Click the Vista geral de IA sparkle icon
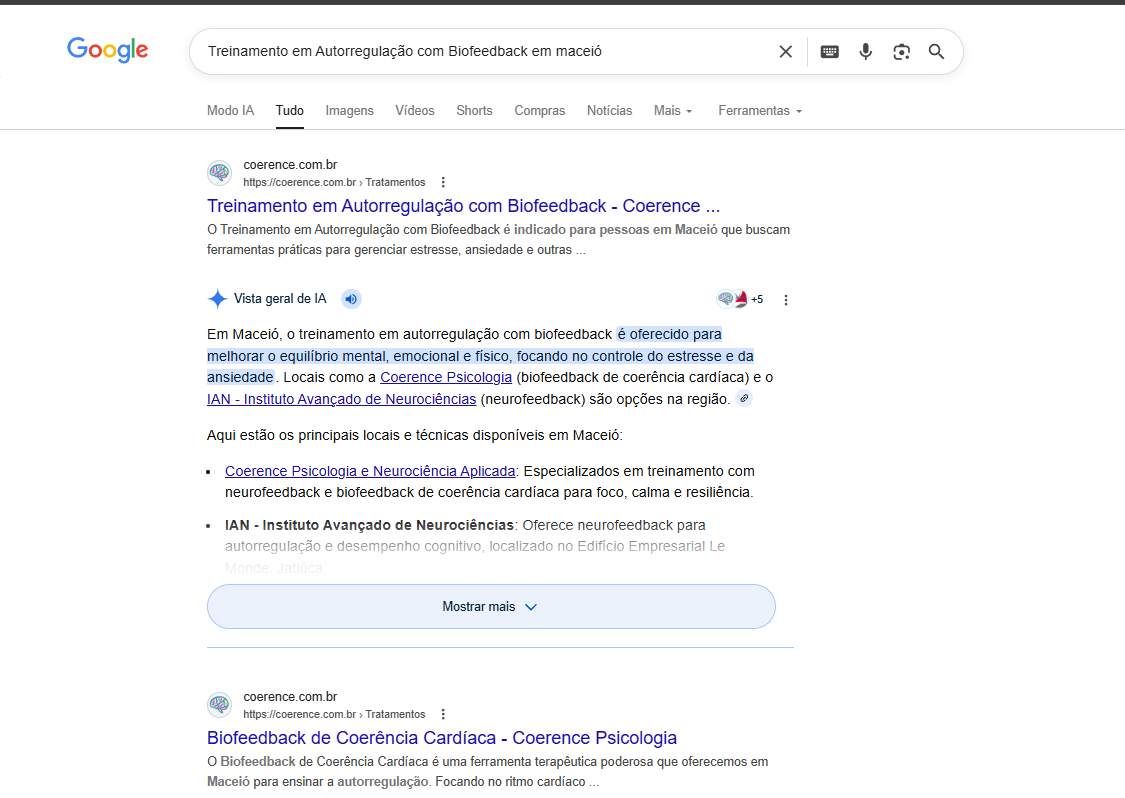The image size is (1125, 798). 217,299
